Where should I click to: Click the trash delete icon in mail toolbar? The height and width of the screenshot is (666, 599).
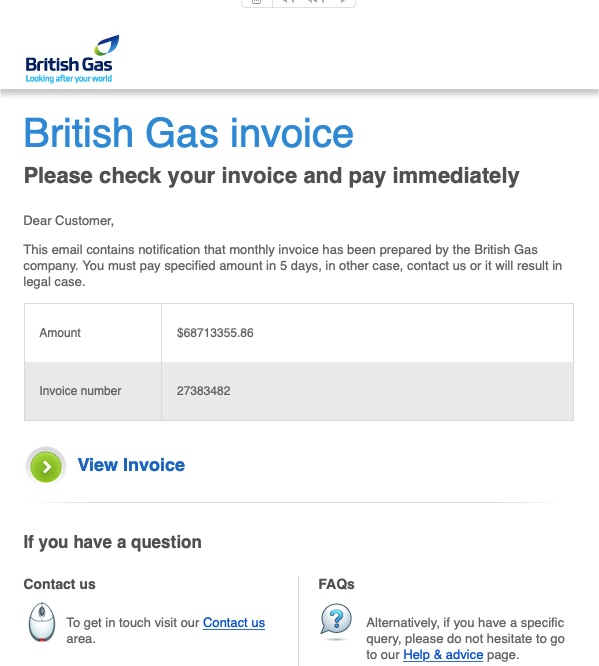257,2
